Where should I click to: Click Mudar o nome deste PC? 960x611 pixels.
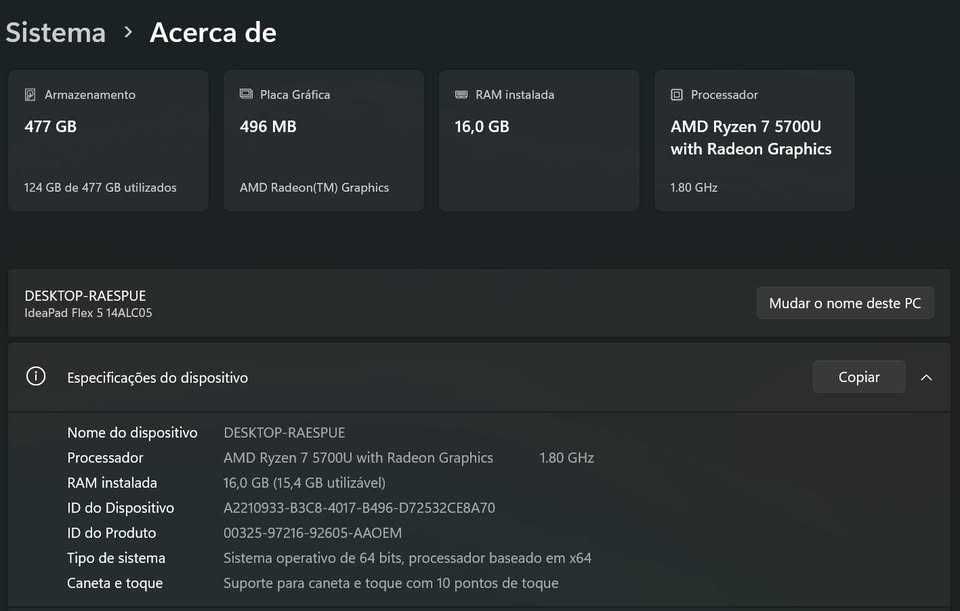coord(845,303)
